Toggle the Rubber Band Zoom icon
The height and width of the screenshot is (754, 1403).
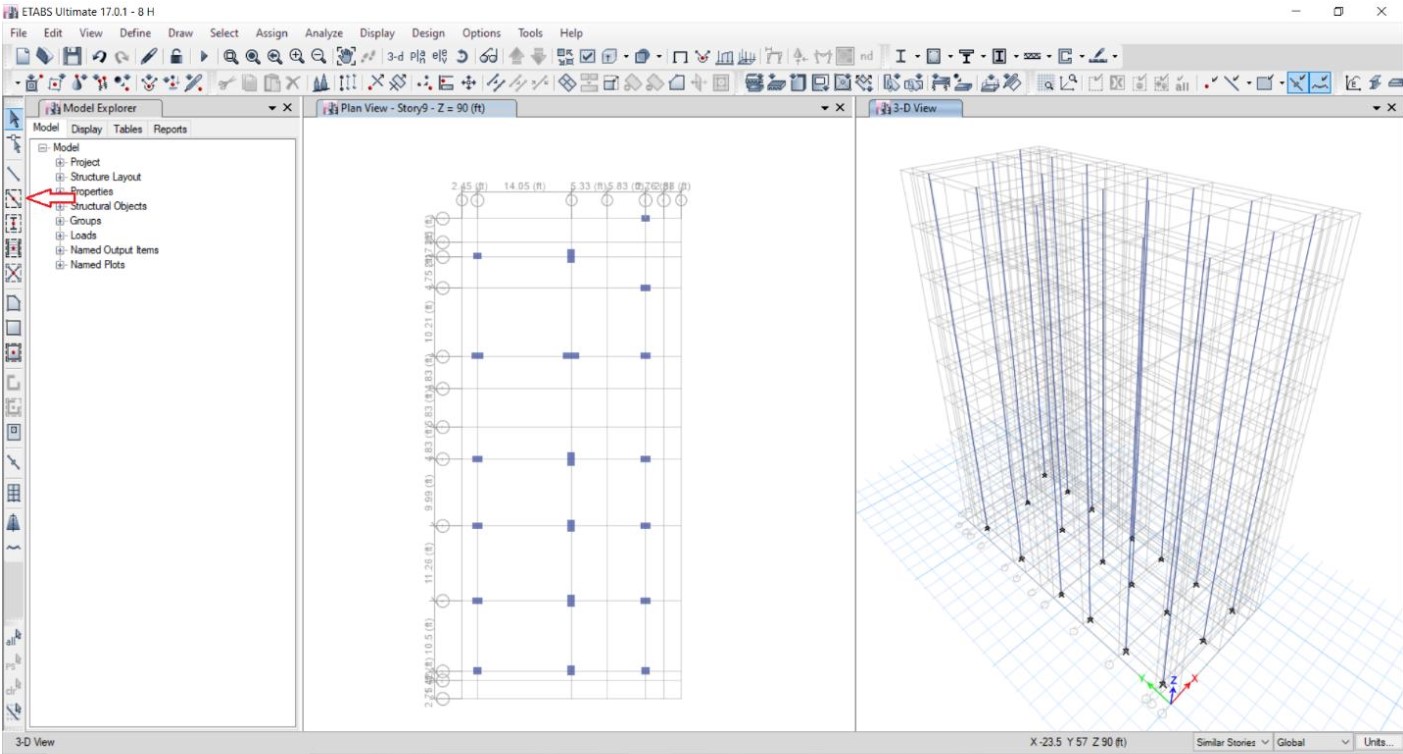(231, 57)
